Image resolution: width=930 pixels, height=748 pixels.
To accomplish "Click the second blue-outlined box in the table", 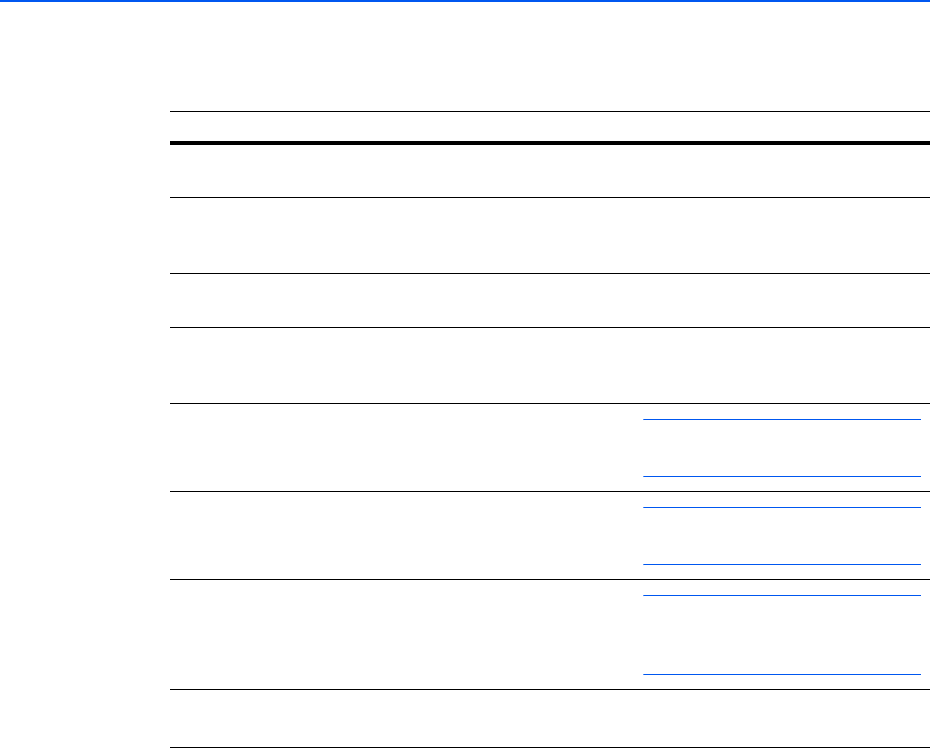I will pyautogui.click(x=780, y=536).
